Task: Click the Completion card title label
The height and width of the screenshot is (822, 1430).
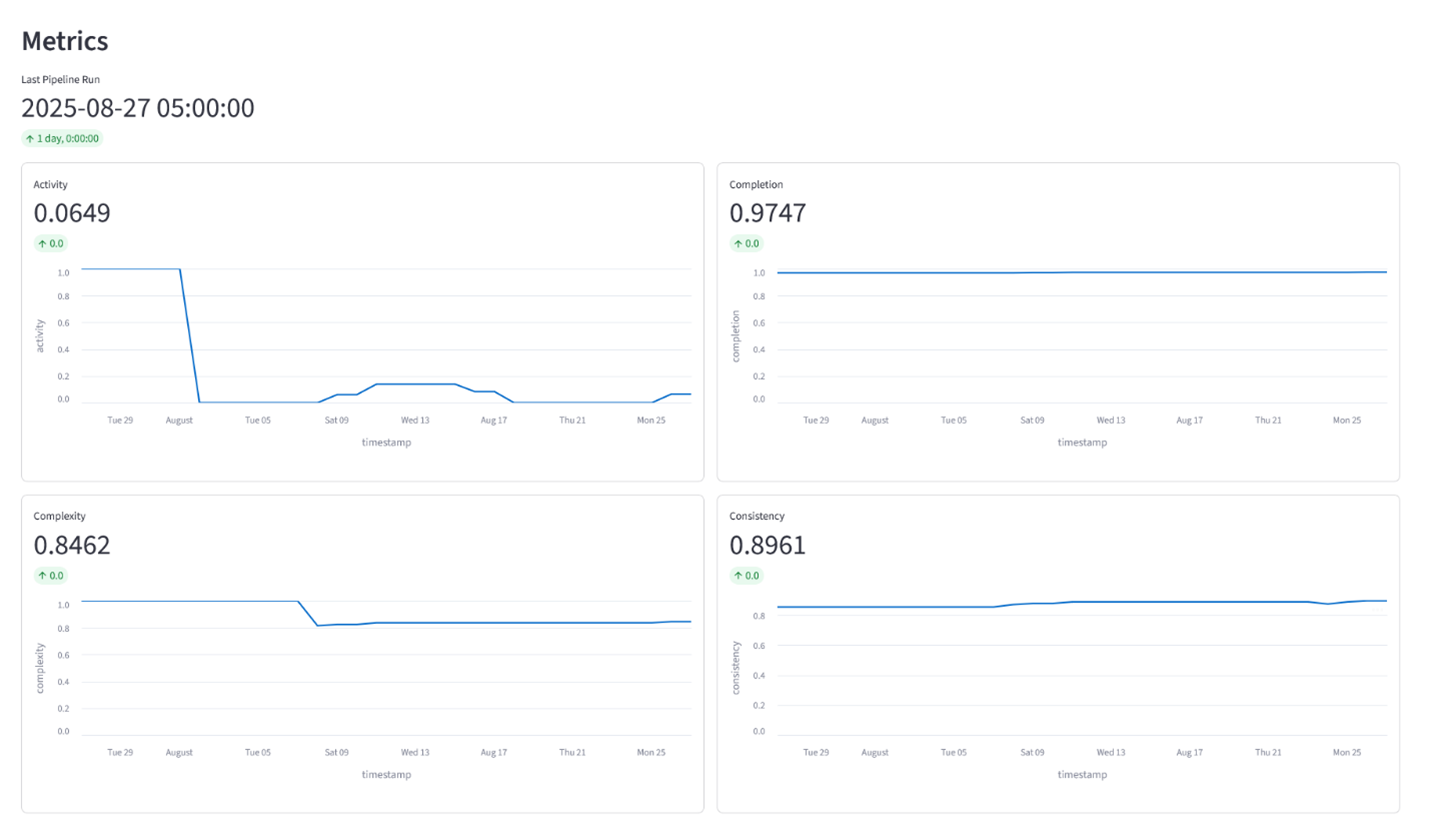Action: pos(756,184)
